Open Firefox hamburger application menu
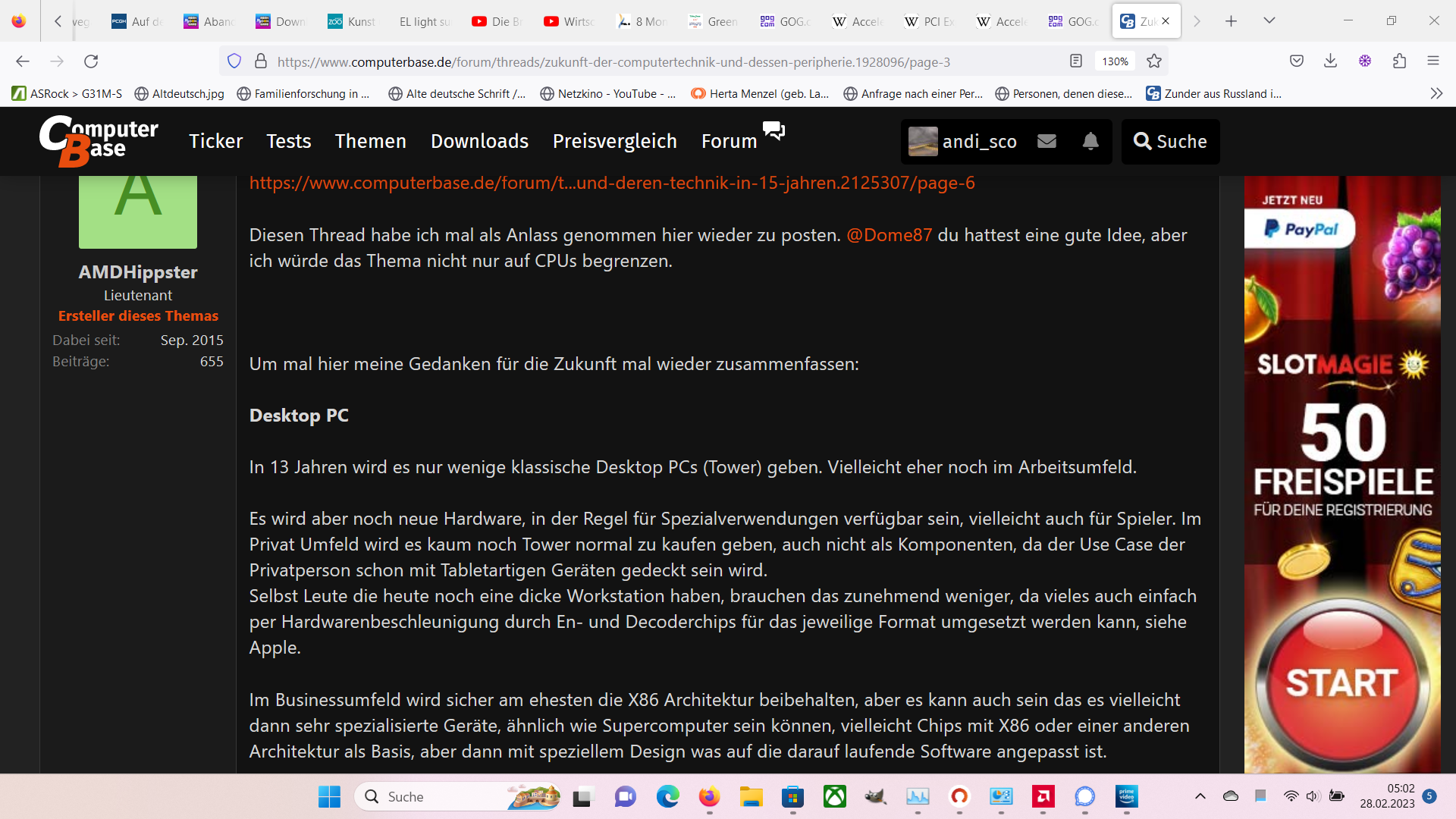Screen dimensions: 1456x819 tap(1432, 61)
